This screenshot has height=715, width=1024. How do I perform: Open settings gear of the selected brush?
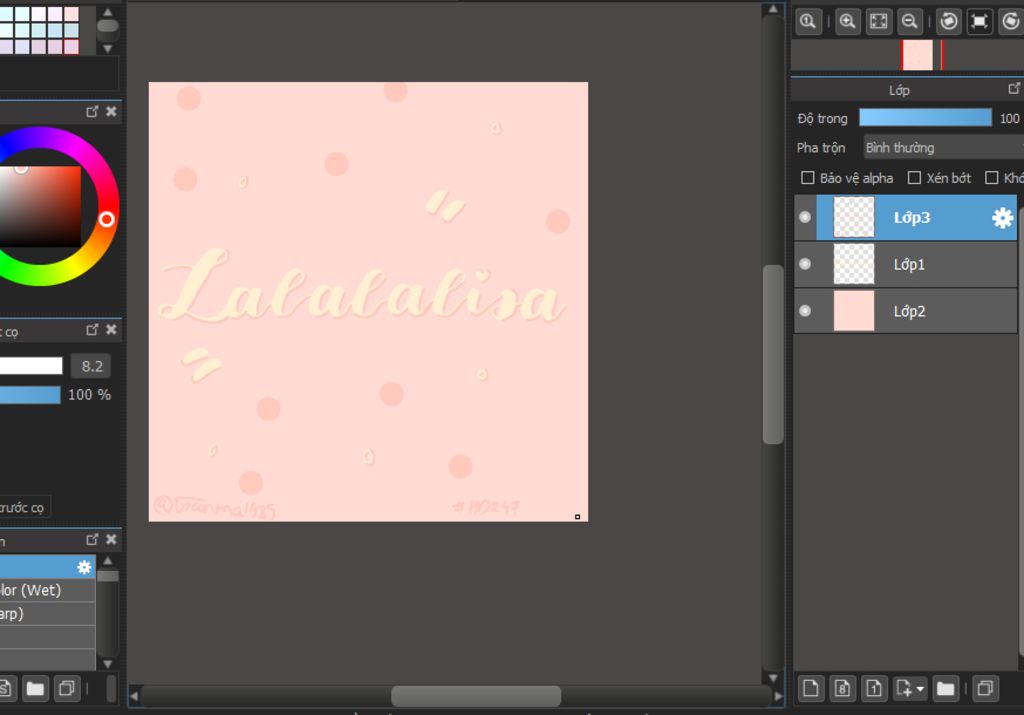point(84,567)
